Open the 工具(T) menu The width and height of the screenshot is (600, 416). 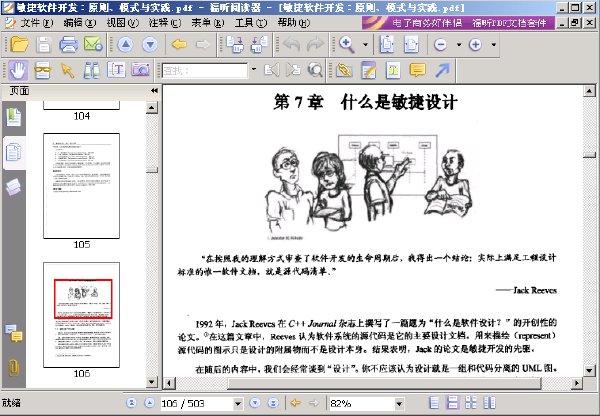click(x=251, y=23)
